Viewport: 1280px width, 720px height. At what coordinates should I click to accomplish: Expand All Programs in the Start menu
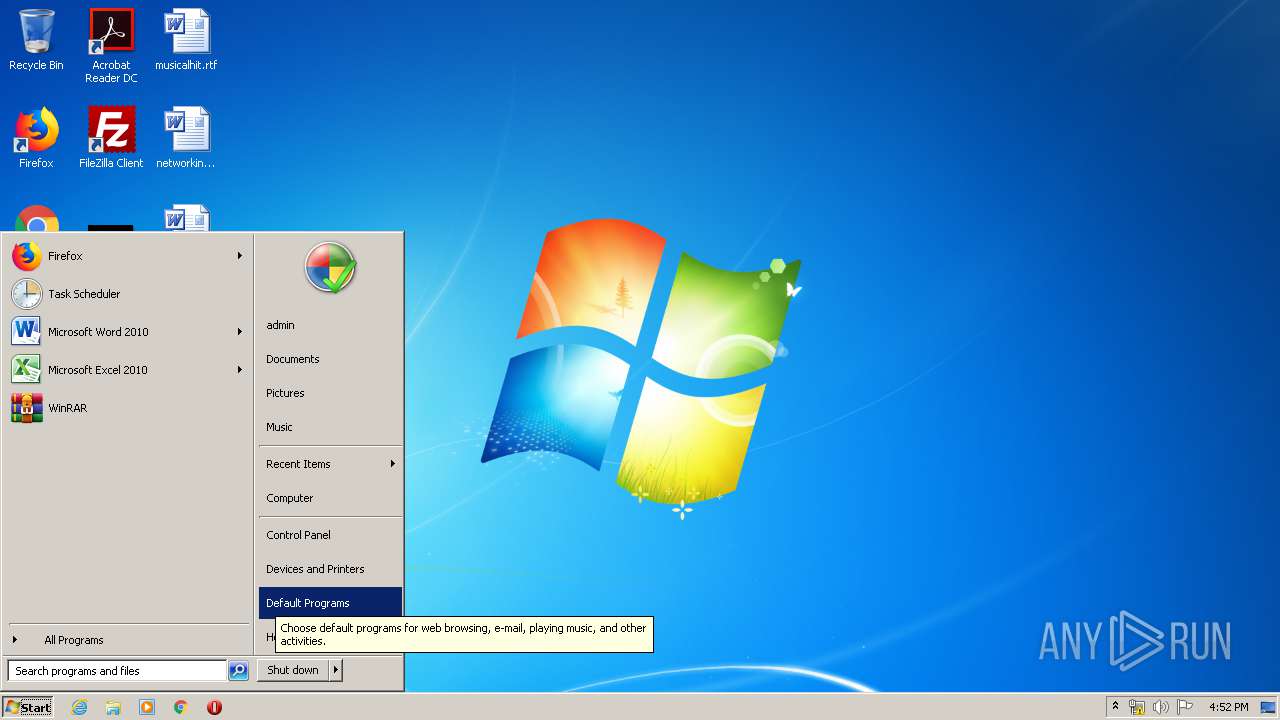pos(126,640)
